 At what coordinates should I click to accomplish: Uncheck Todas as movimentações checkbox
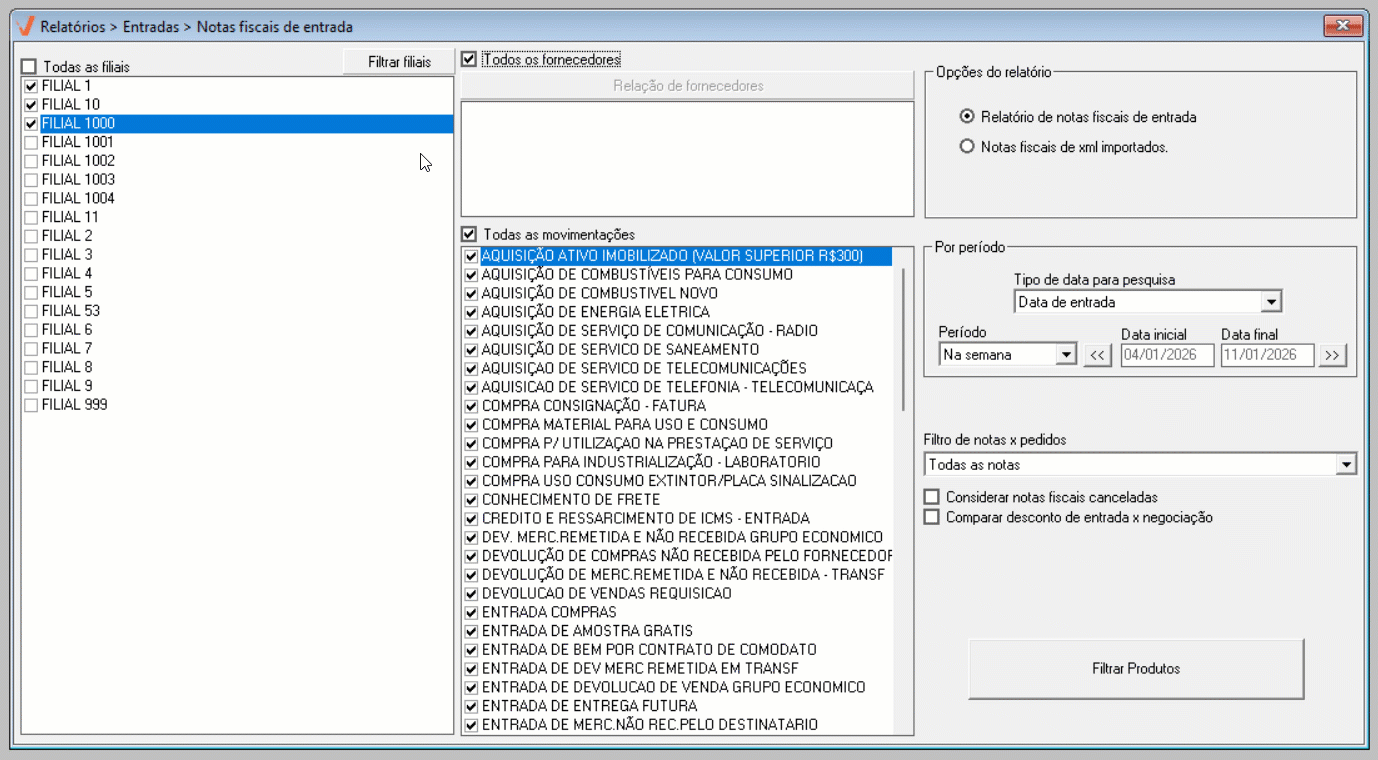469,234
